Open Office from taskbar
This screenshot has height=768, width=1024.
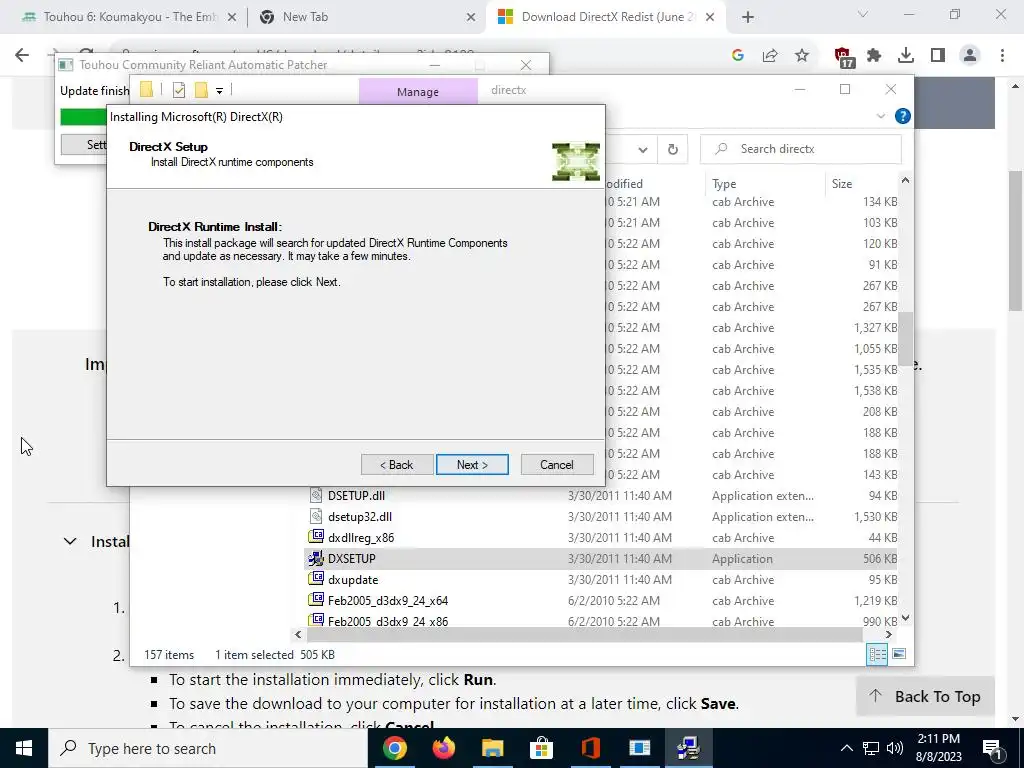[x=590, y=748]
